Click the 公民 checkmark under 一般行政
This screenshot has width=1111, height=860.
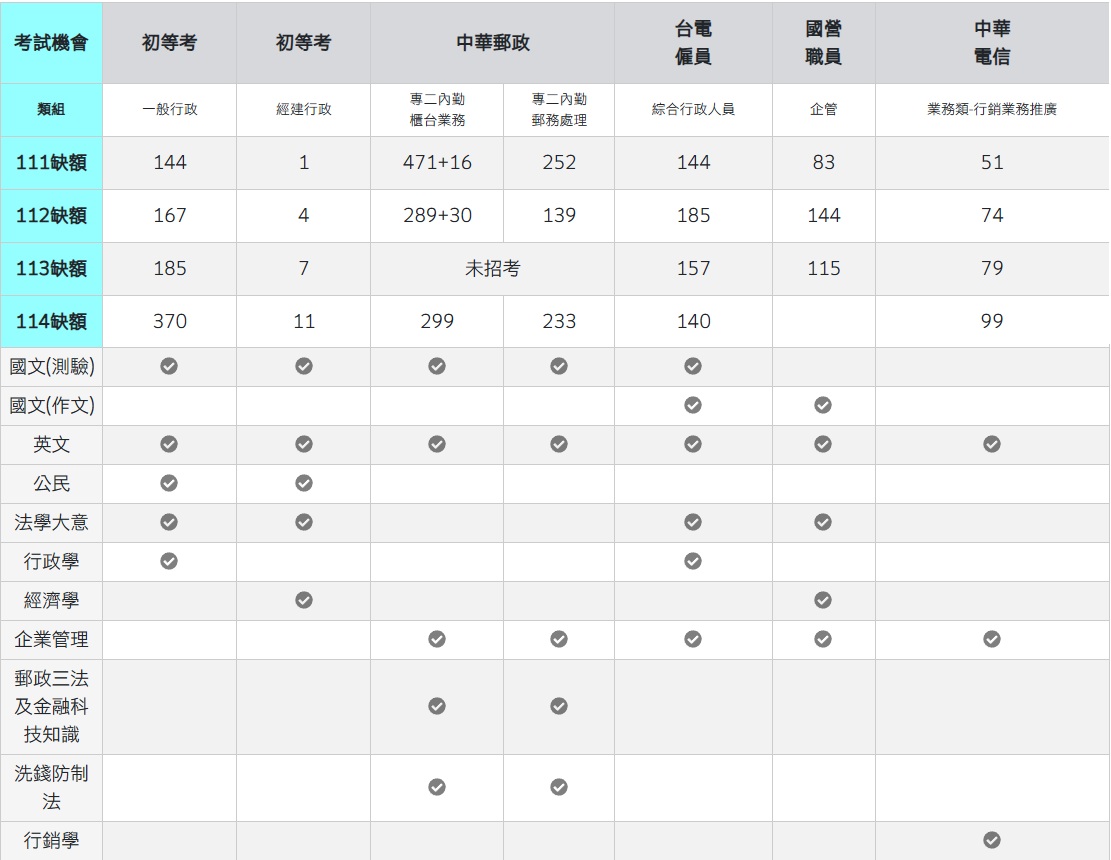click(x=169, y=483)
